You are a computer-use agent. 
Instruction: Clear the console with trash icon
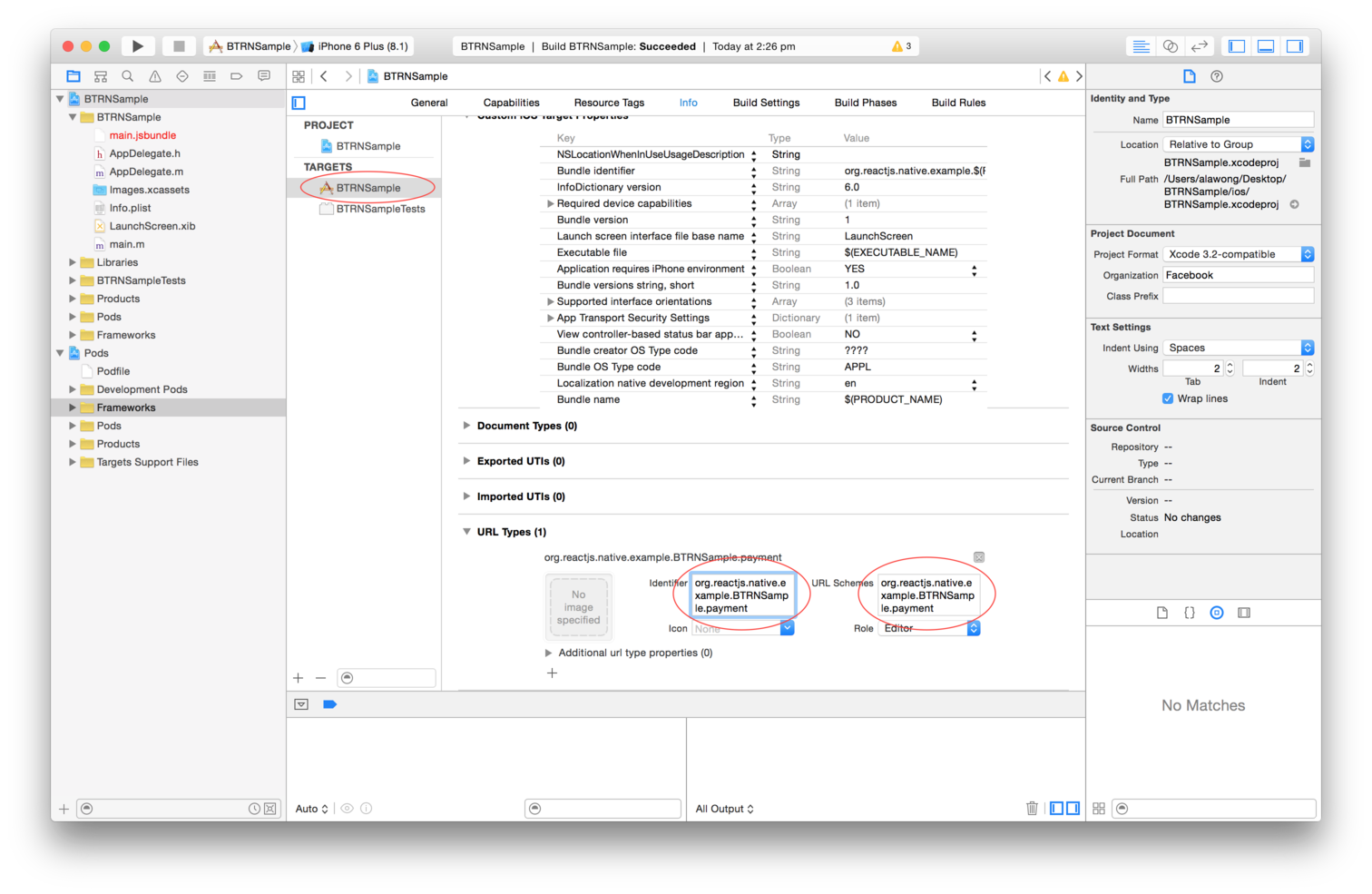point(1032,808)
